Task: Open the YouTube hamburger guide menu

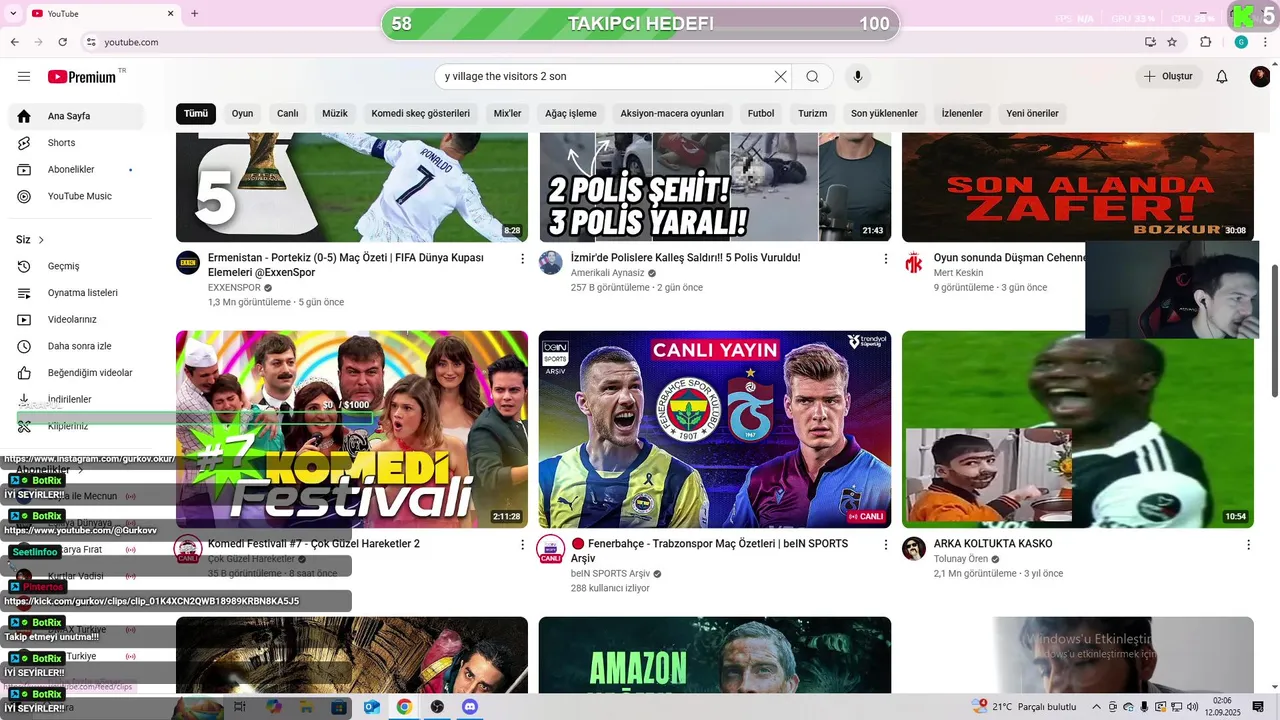Action: click(x=24, y=77)
